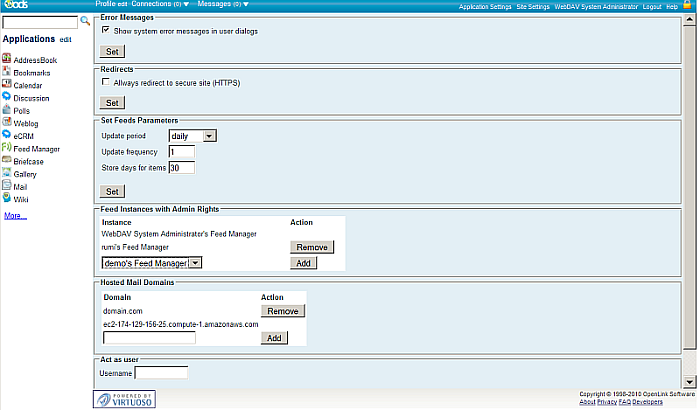Open the Calendar app icon

pyautogui.click(x=7, y=85)
